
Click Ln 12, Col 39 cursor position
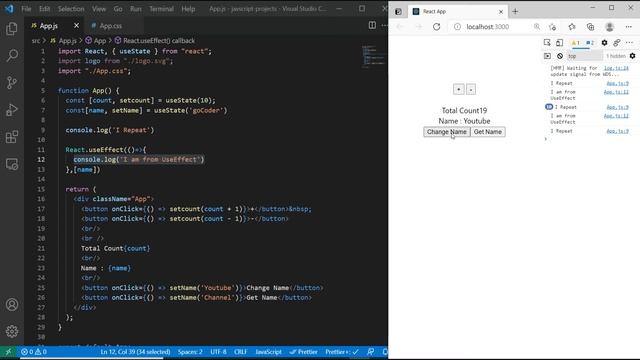pos(135,351)
